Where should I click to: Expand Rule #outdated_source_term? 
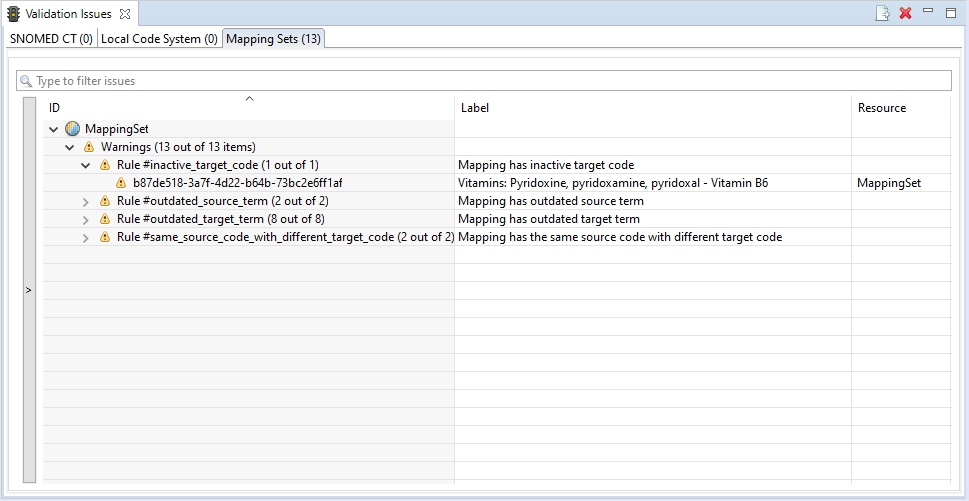tap(86, 201)
